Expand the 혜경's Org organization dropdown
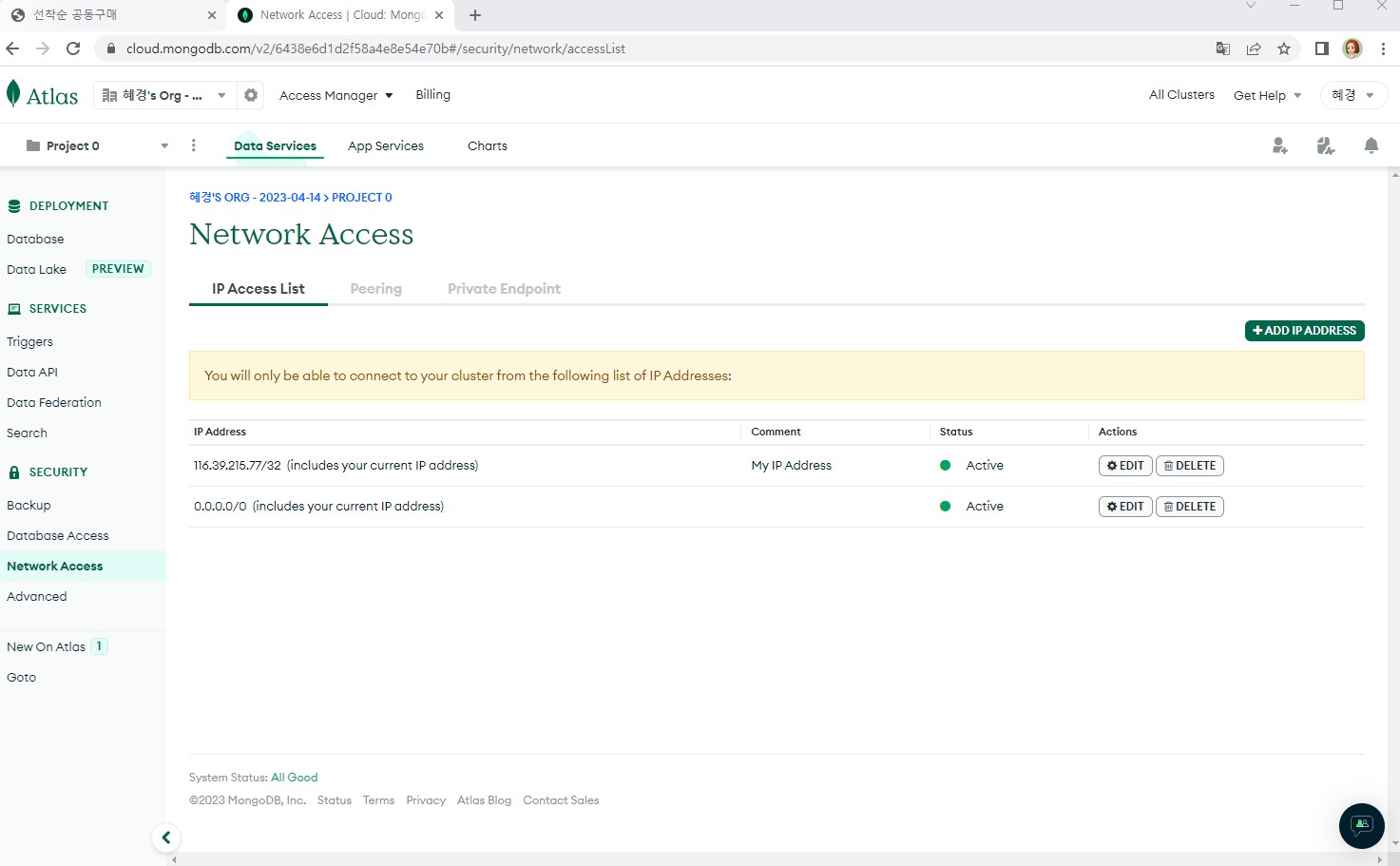The image size is (1400, 866). (x=164, y=95)
